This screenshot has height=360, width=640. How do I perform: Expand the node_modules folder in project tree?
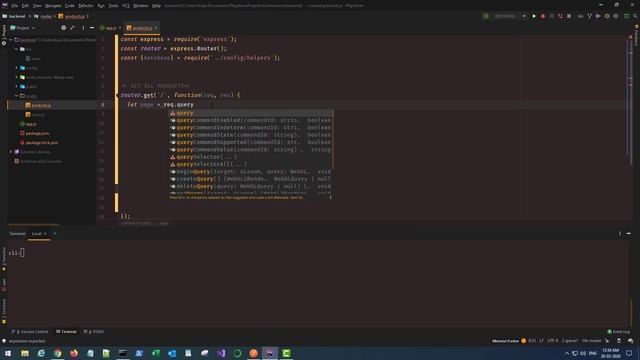pyautogui.click(x=17, y=77)
